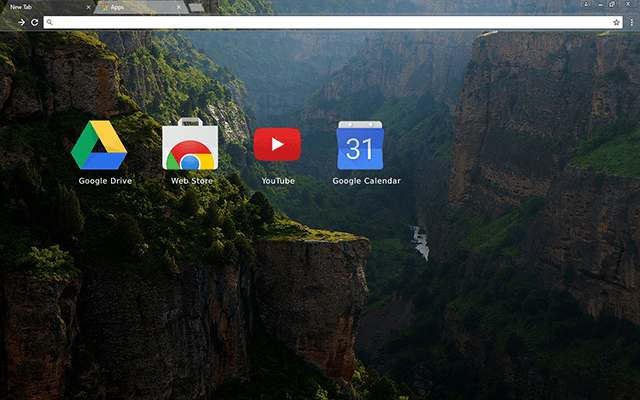Click the forward navigation arrow

point(21,21)
